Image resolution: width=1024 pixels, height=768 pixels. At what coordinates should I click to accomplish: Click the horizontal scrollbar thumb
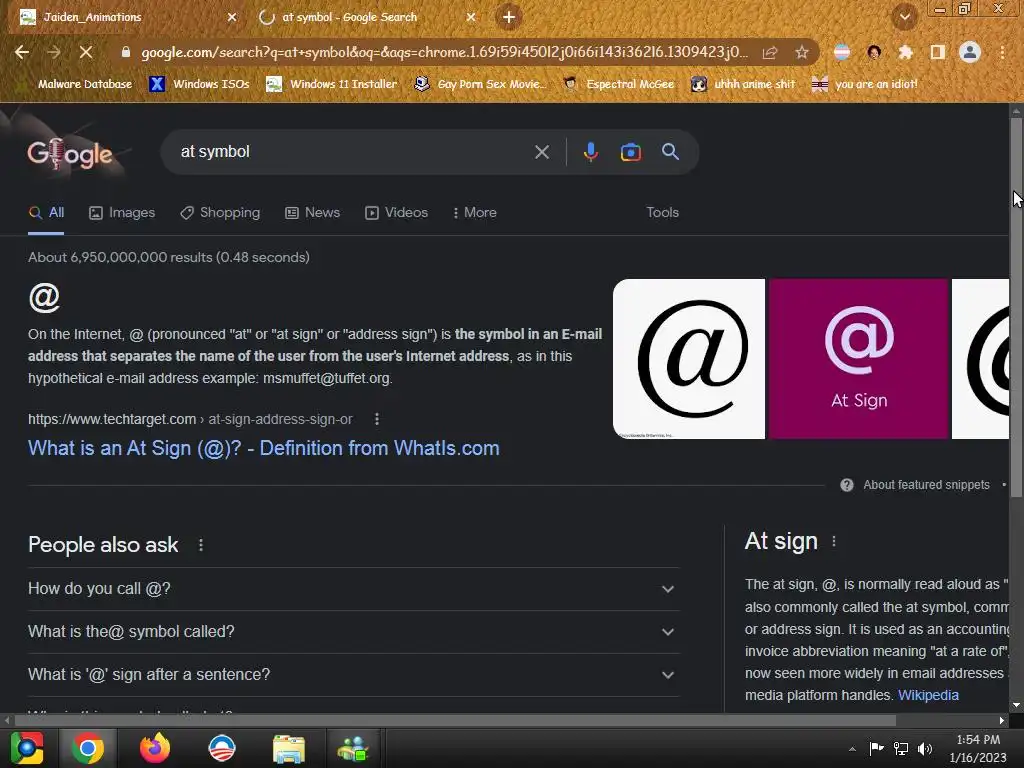click(x=455, y=720)
